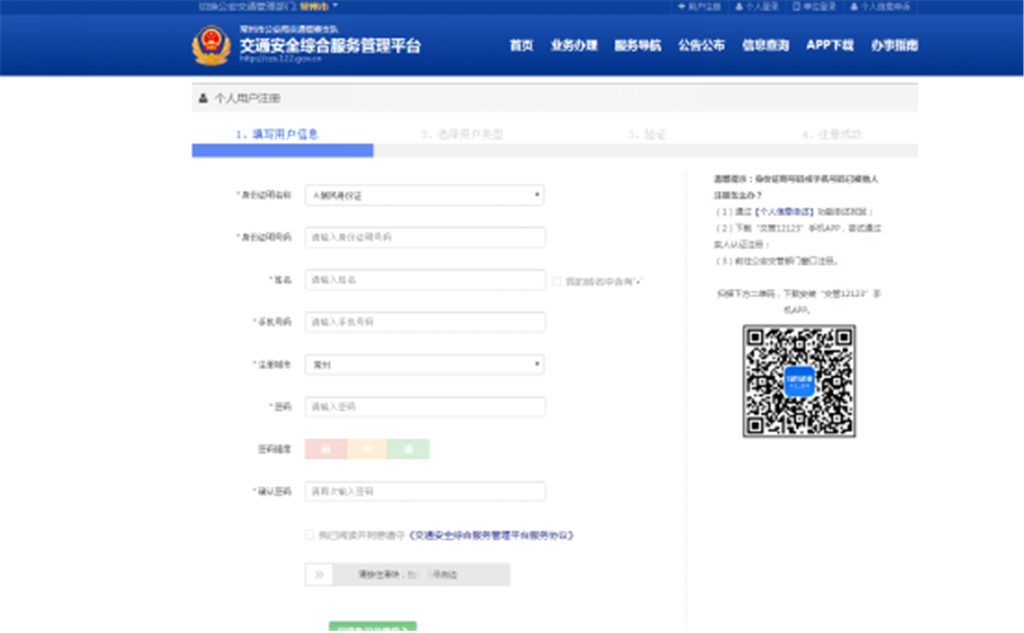The width and height of the screenshot is (1024, 633).
Task: Click the user icon beside 个人用户注册
Action: [204, 99]
